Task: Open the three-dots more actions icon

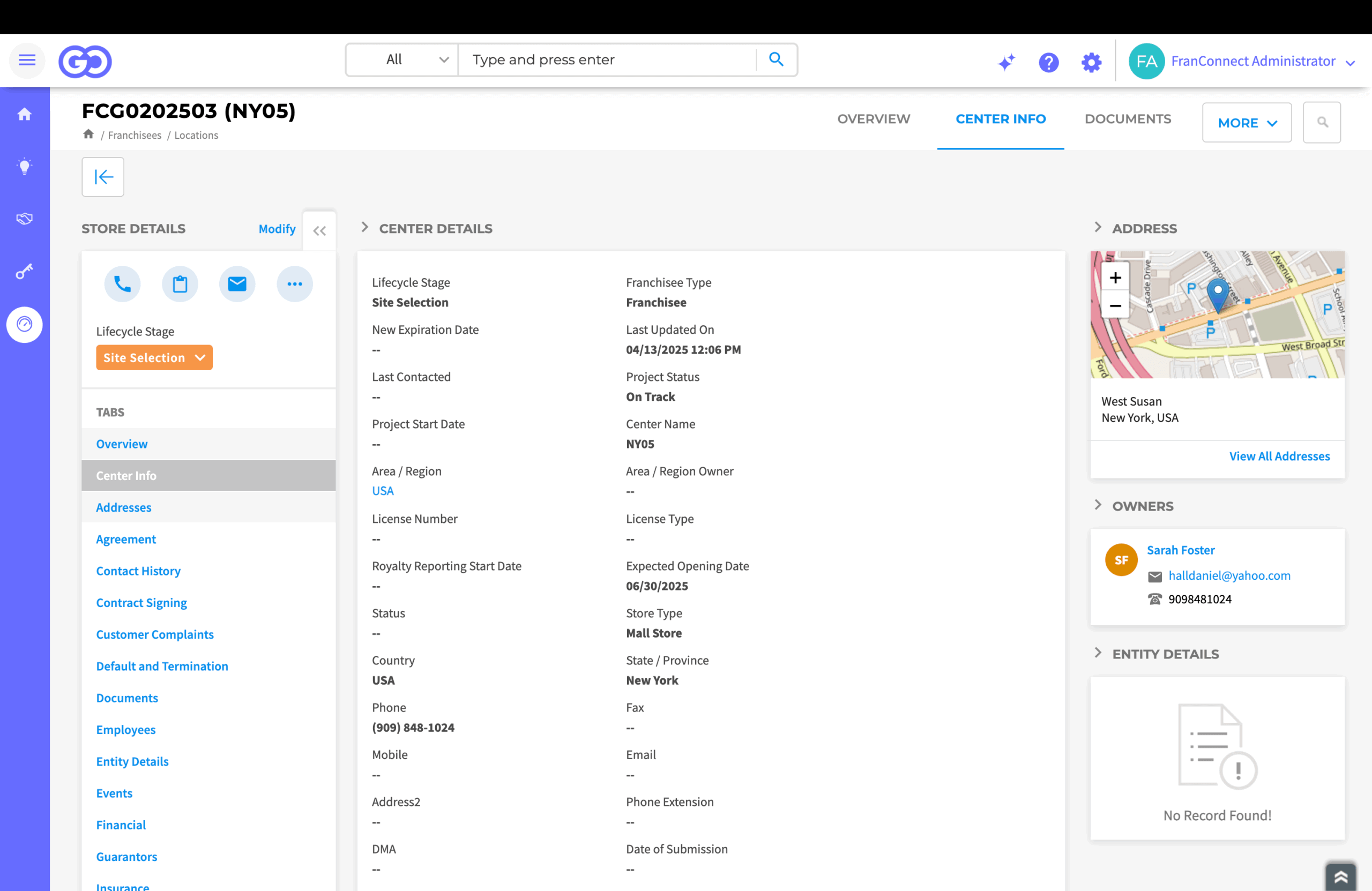Action: click(x=295, y=283)
